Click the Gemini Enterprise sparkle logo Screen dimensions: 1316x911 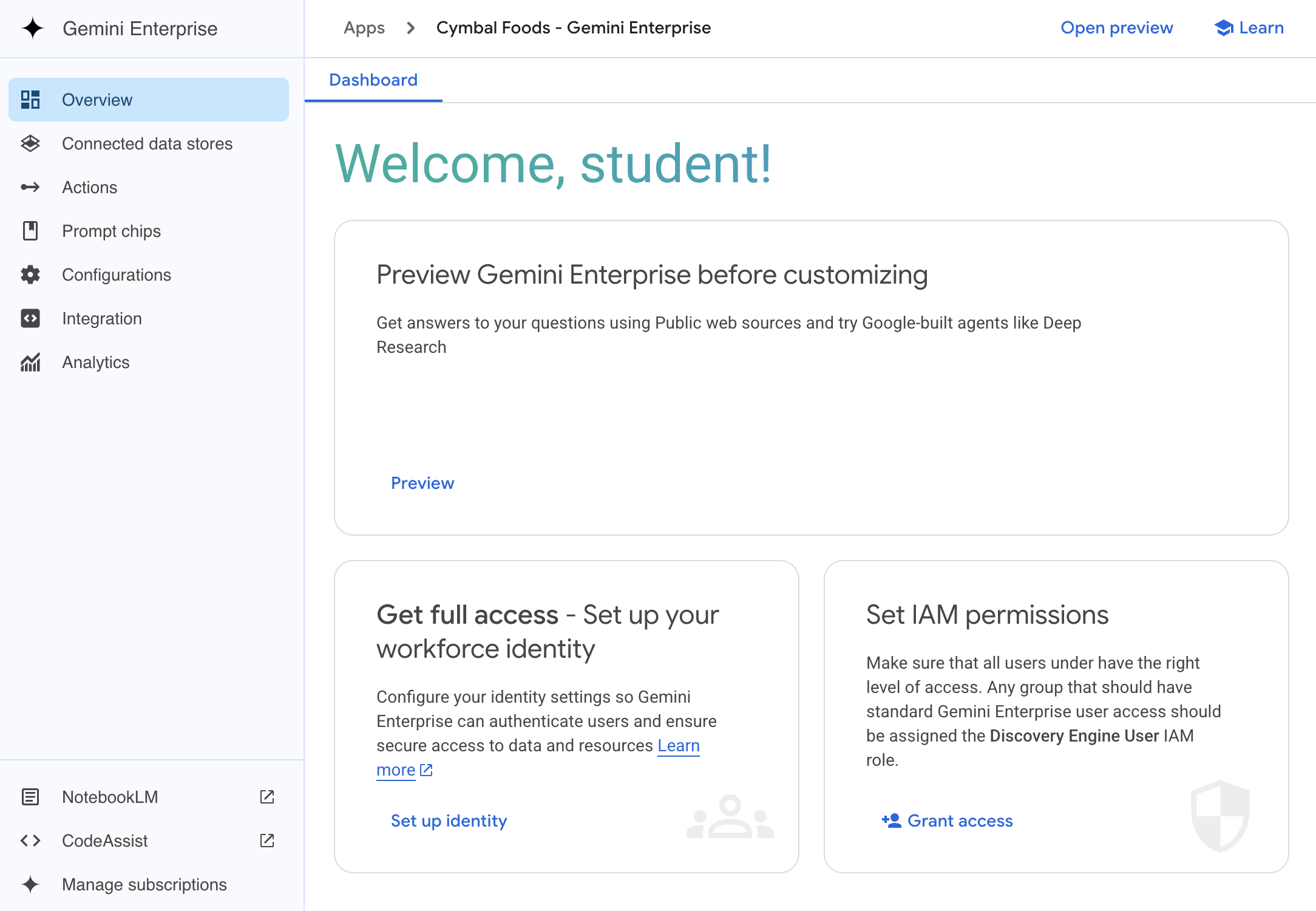pyautogui.click(x=33, y=28)
